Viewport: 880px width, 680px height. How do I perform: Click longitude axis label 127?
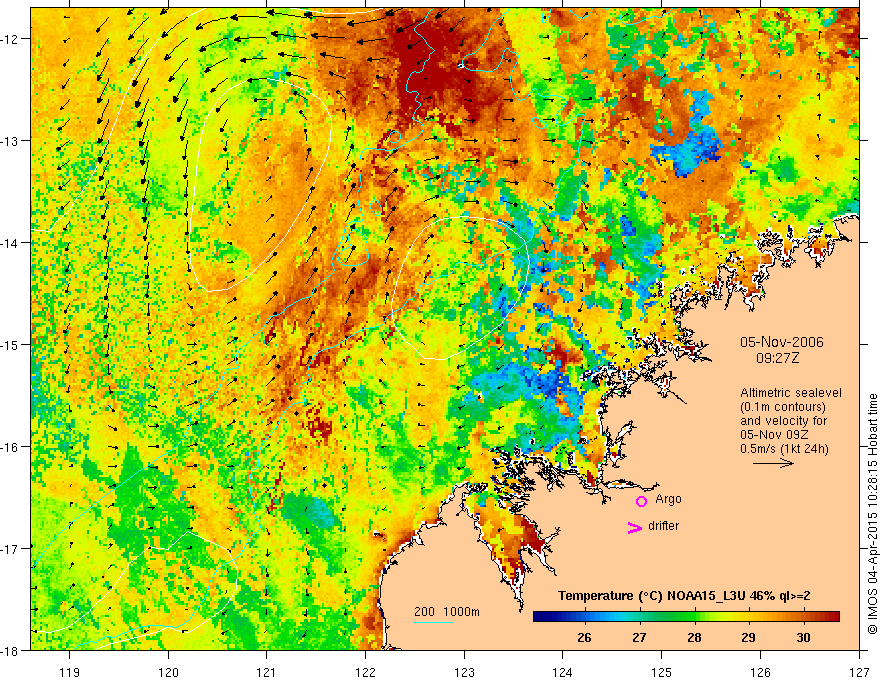(859, 672)
